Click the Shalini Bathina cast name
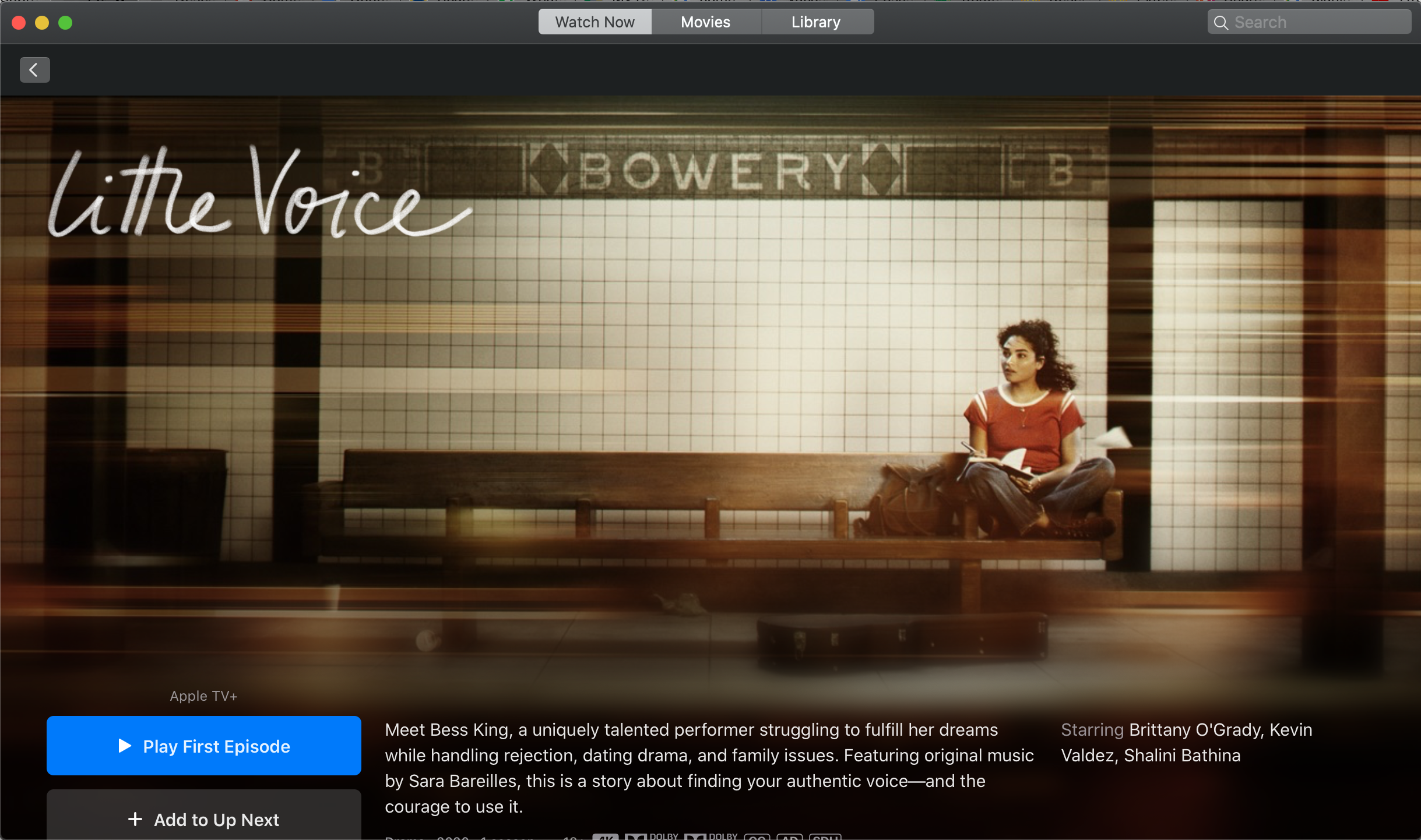 (x=1182, y=756)
